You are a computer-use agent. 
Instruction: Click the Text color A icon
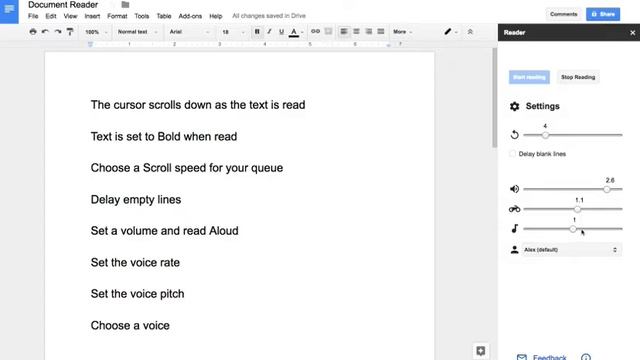(x=293, y=32)
